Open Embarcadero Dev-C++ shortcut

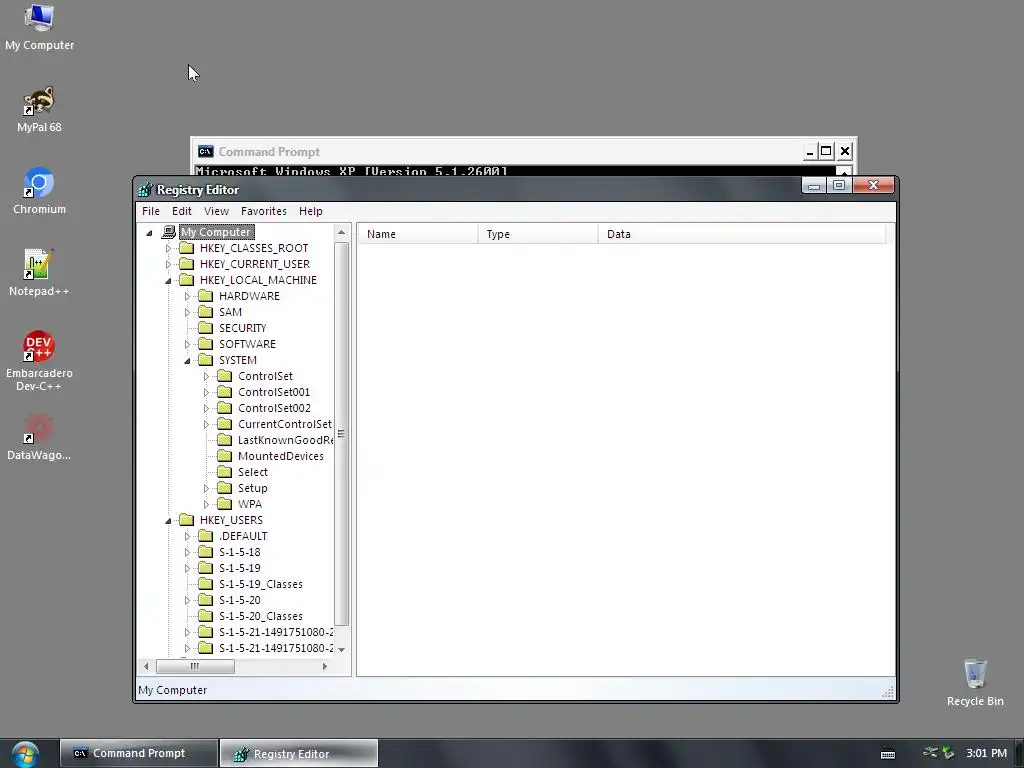(39, 361)
